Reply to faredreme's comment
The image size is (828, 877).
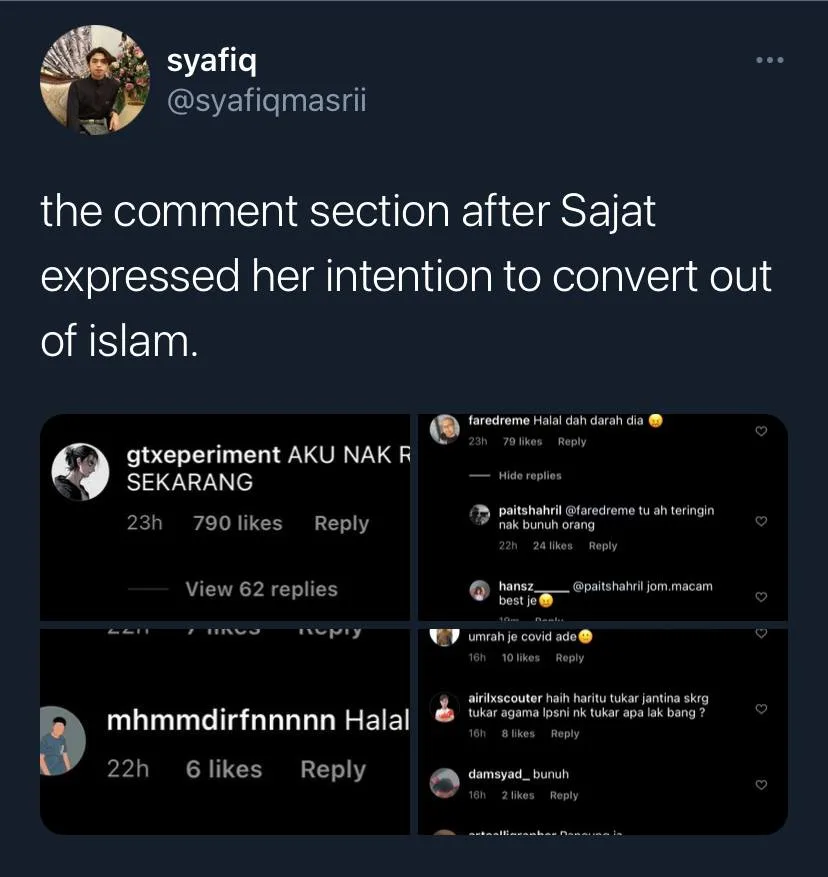(x=572, y=442)
